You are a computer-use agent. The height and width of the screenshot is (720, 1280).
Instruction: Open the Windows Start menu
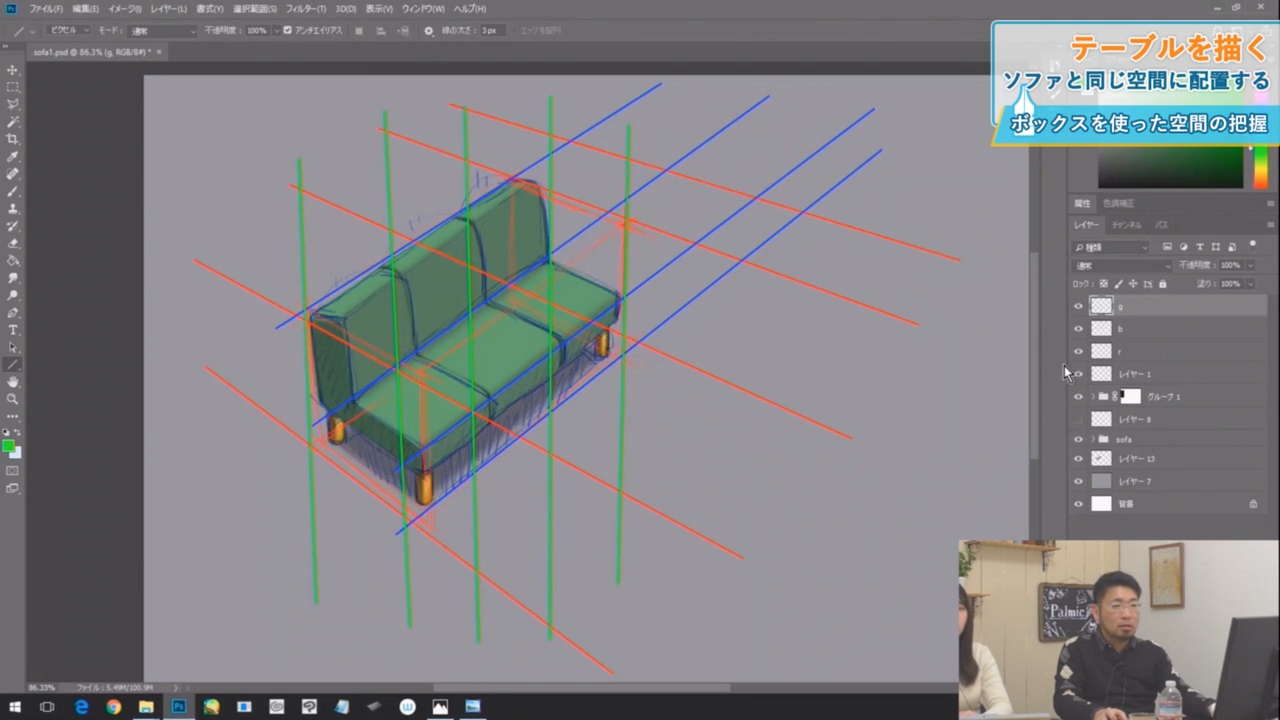14,707
